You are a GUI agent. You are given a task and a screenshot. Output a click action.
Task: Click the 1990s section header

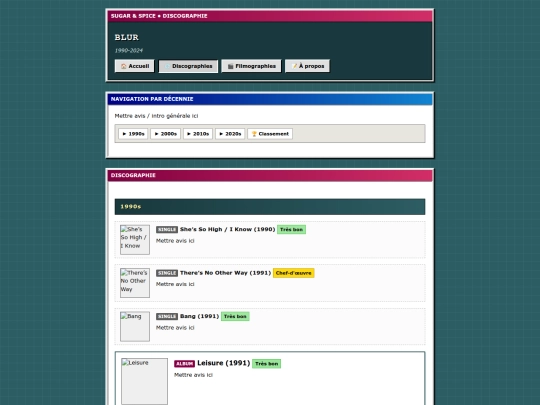tap(270, 207)
